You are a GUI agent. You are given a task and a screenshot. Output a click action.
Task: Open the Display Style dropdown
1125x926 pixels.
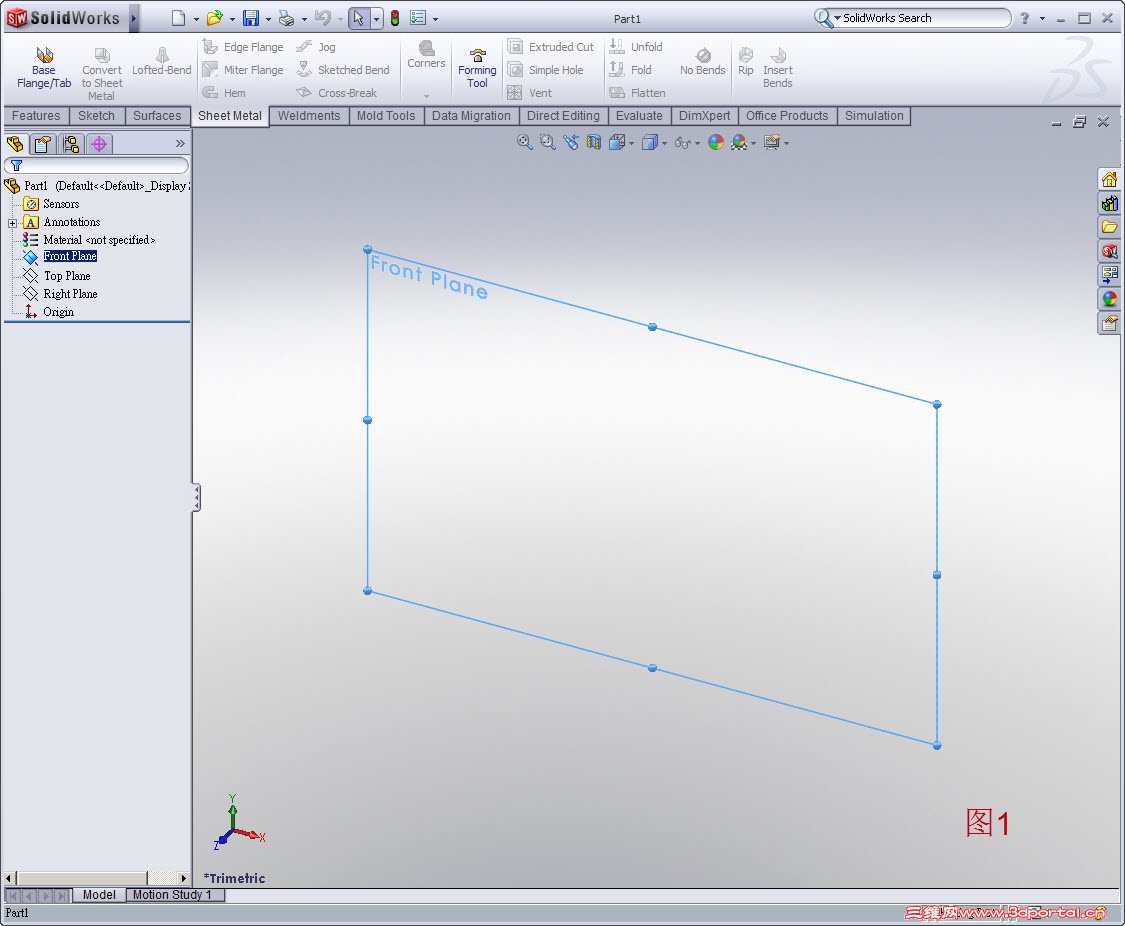664,143
